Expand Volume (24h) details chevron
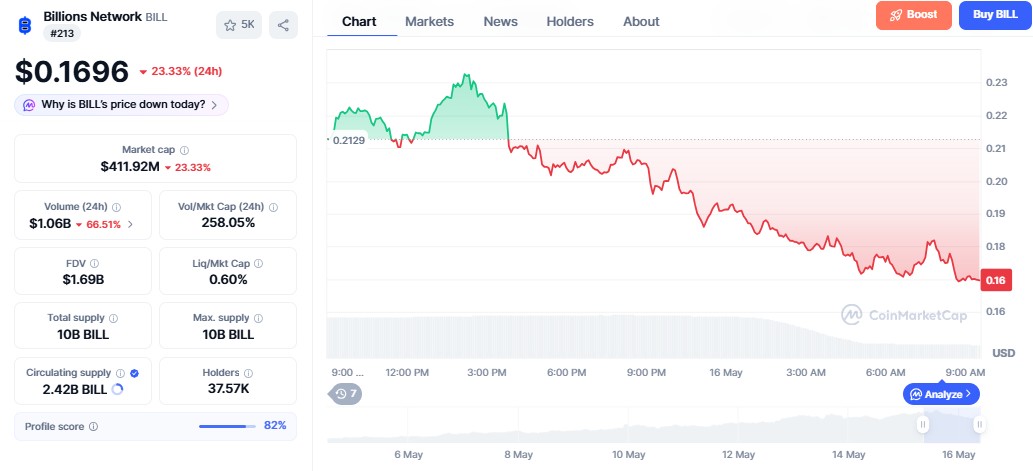 [x=130, y=224]
